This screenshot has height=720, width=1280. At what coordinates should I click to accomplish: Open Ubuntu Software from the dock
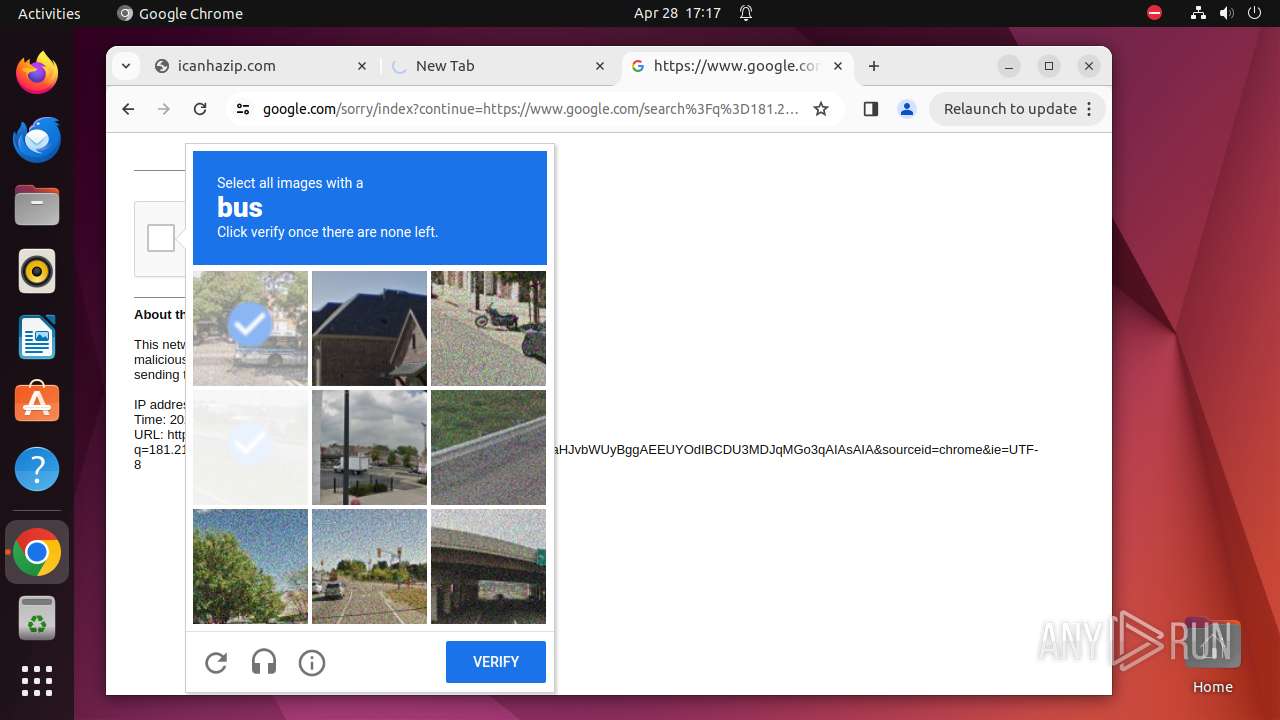pos(37,403)
